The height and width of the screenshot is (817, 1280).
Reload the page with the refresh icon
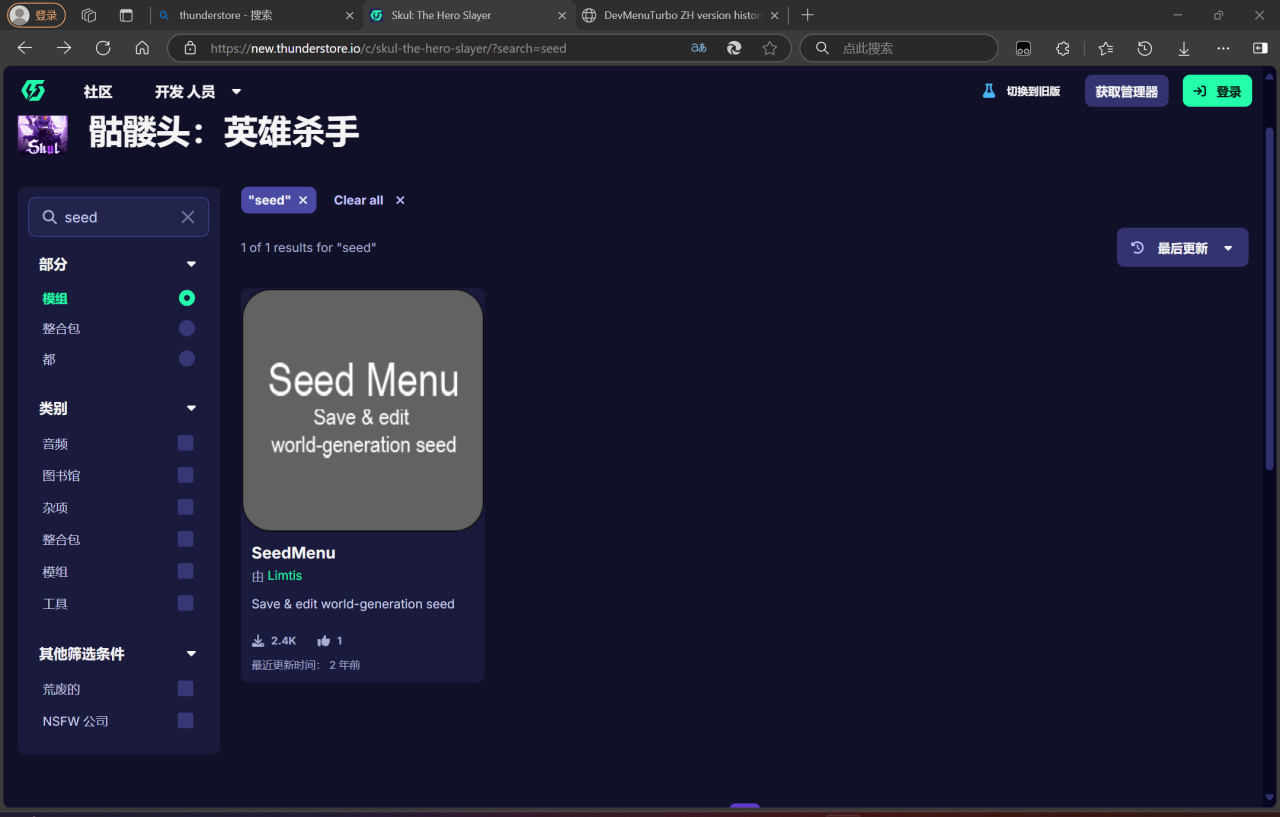pos(103,48)
